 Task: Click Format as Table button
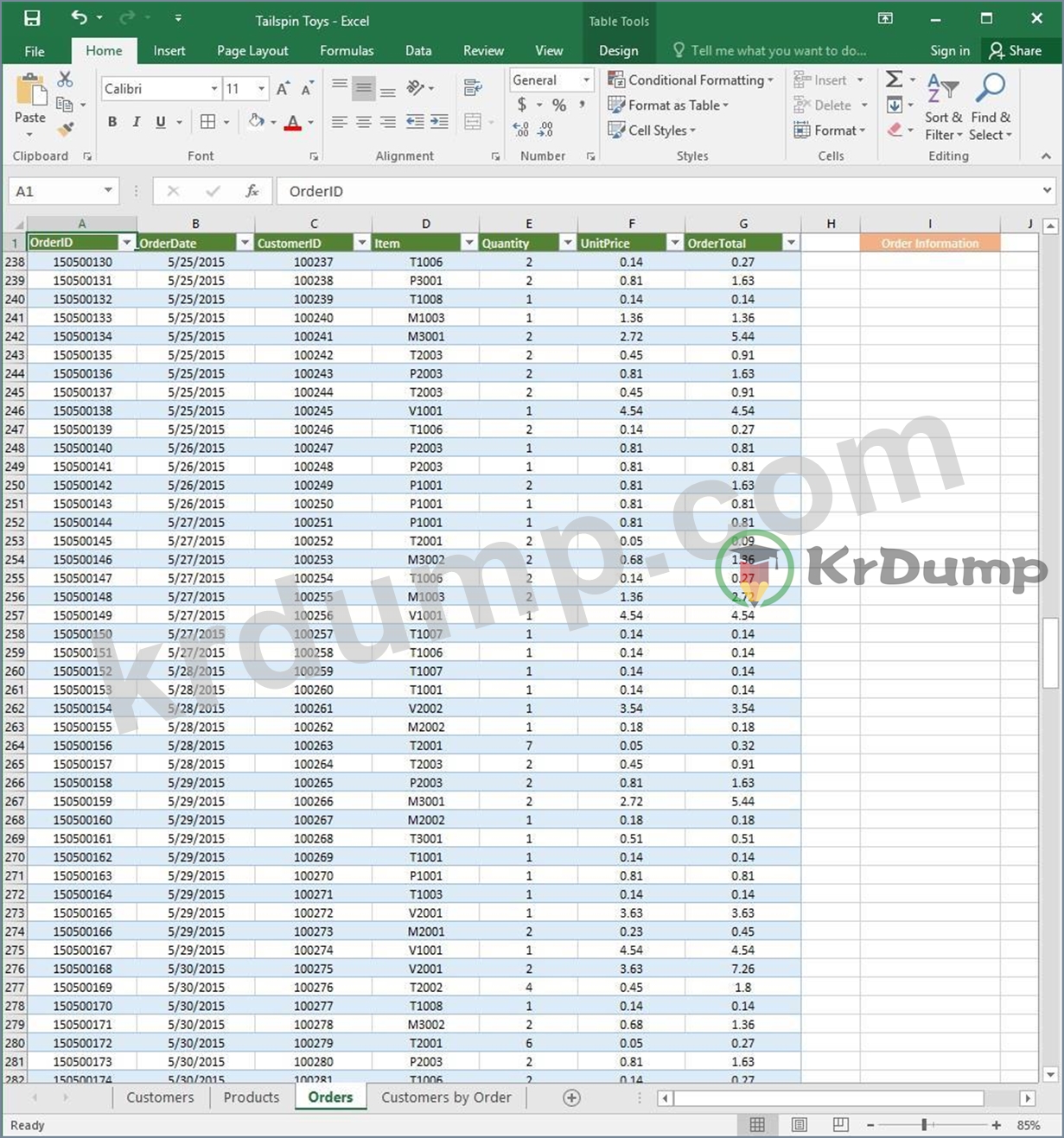tap(668, 105)
